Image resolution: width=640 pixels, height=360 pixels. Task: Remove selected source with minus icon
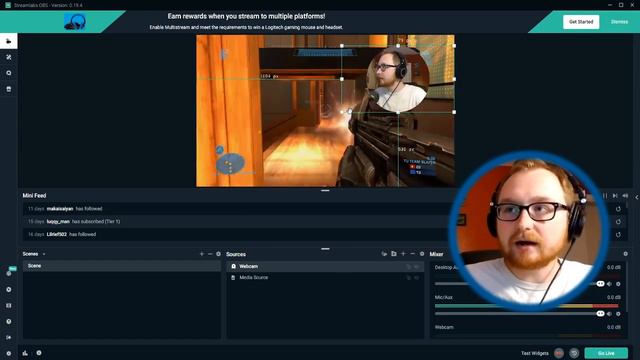click(x=412, y=254)
